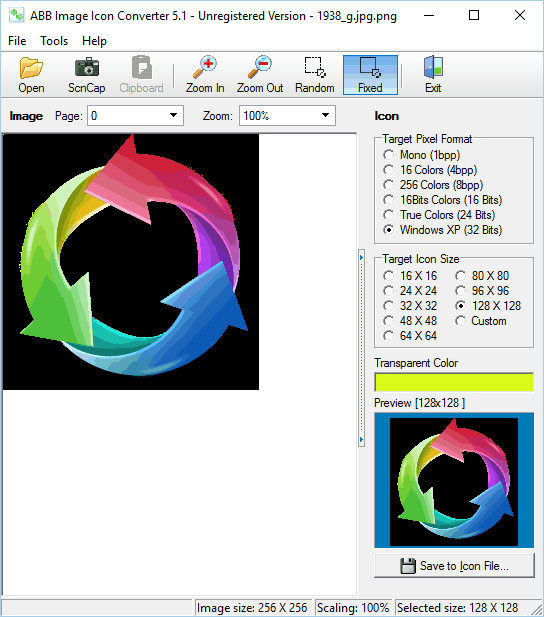
Task: Open the Tools menu
Action: pyautogui.click(x=54, y=41)
